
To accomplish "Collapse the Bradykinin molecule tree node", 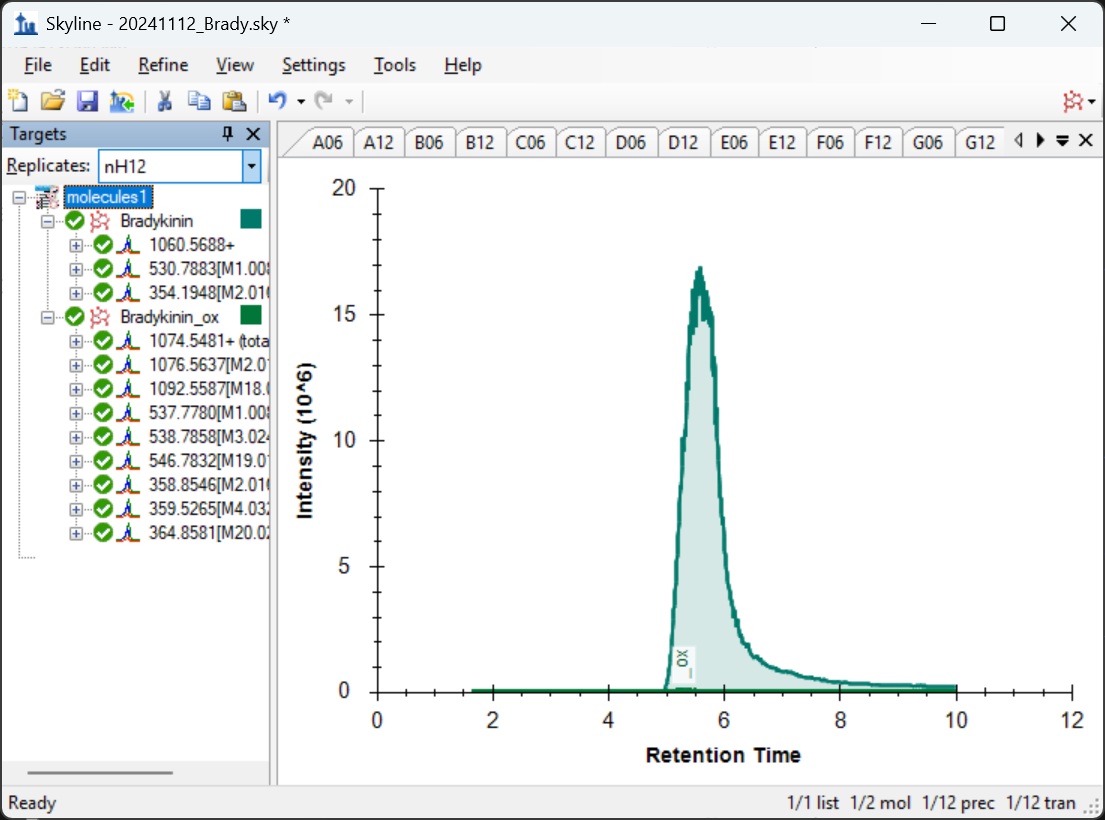I will 47,221.
